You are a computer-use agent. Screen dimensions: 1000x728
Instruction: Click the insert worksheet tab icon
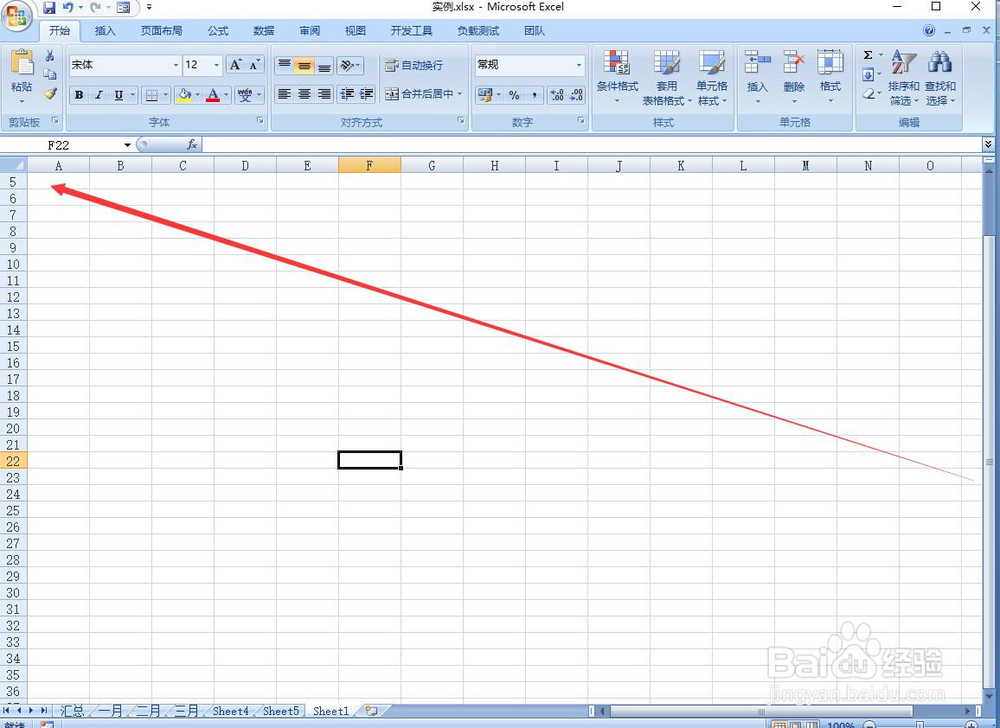(371, 710)
